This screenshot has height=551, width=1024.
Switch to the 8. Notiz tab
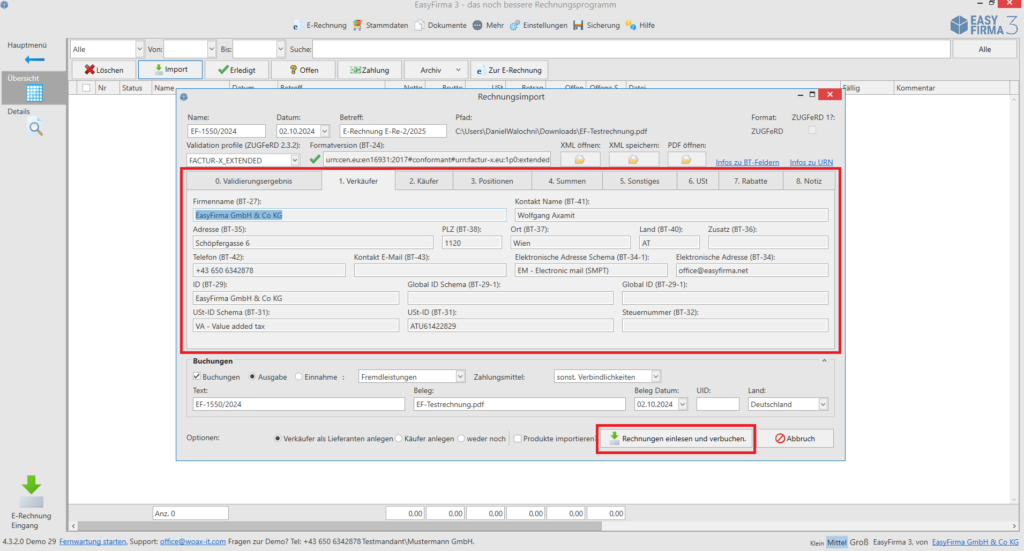808,181
